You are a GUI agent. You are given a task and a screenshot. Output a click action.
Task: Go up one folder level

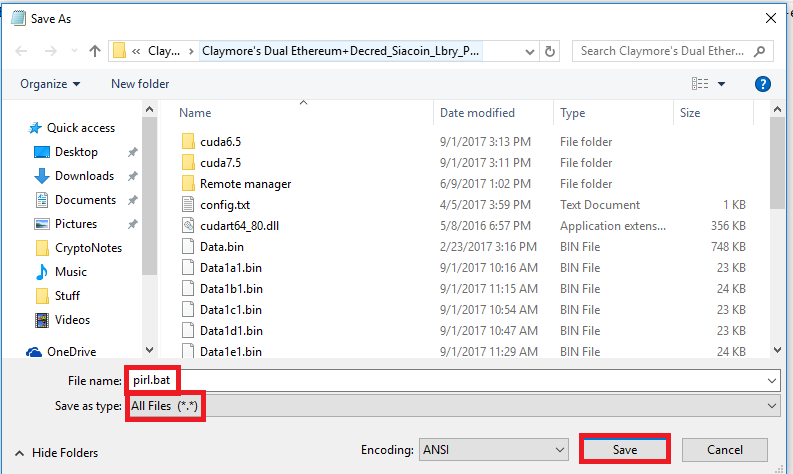click(95, 51)
